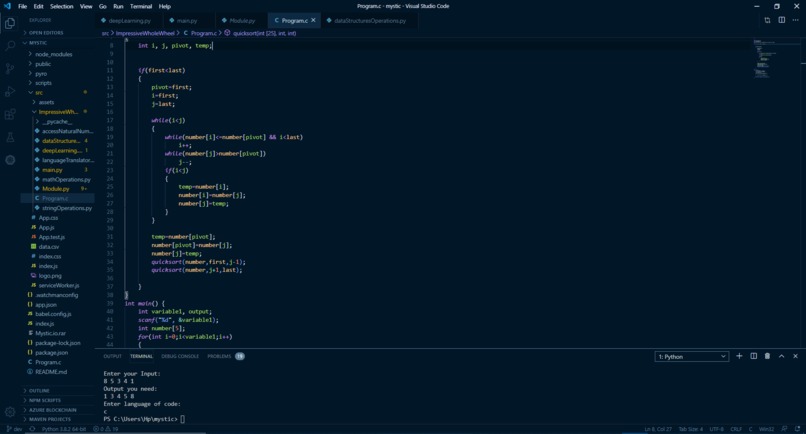Open the Terminal menu
806x434 pixels.
[x=141, y=6]
